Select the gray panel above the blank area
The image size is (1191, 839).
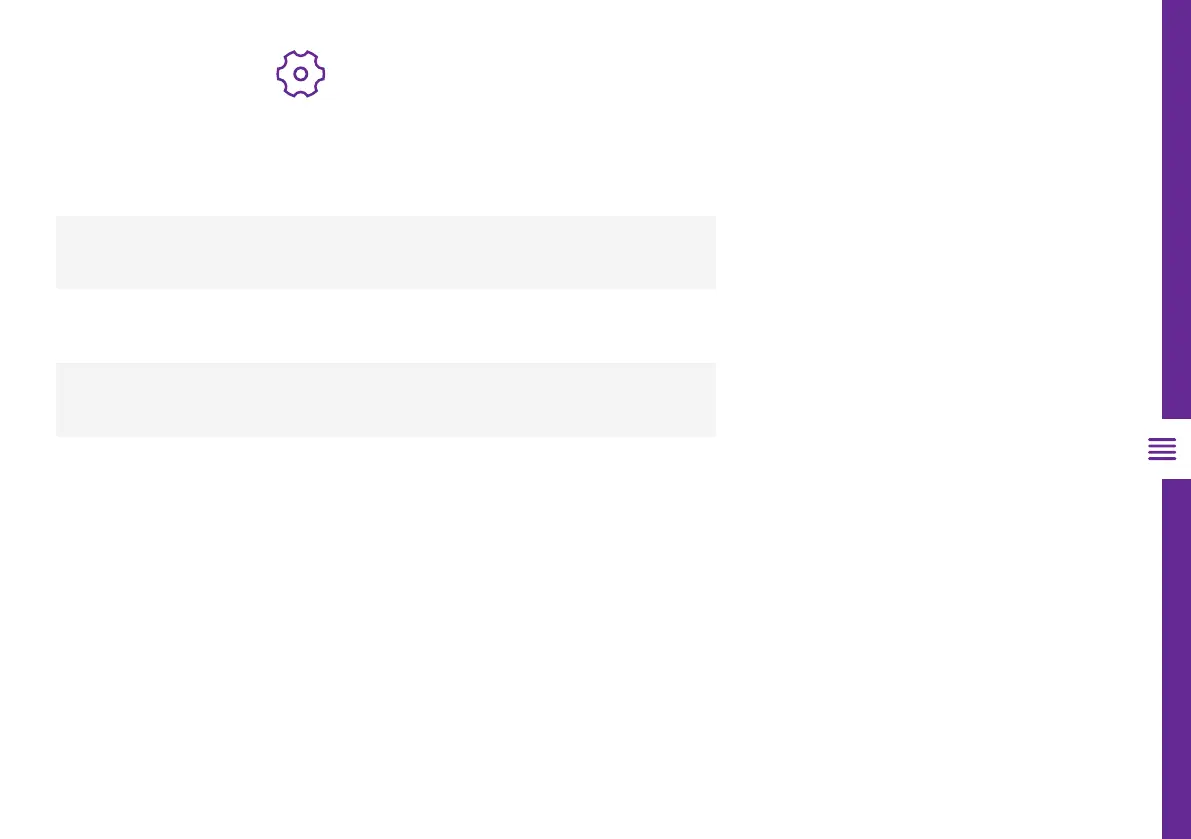pyautogui.click(x=385, y=399)
